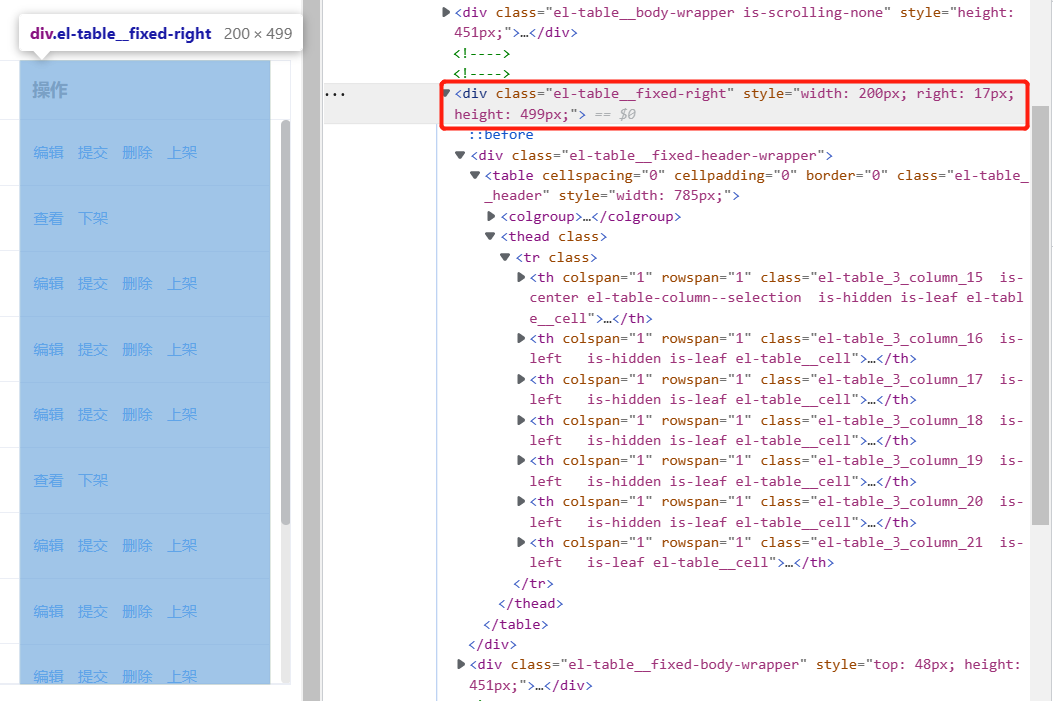Viewport: 1053px width, 701px height.
Task: Click the ellipsis more-actions icon beside highlighted div
Action: pos(335,93)
